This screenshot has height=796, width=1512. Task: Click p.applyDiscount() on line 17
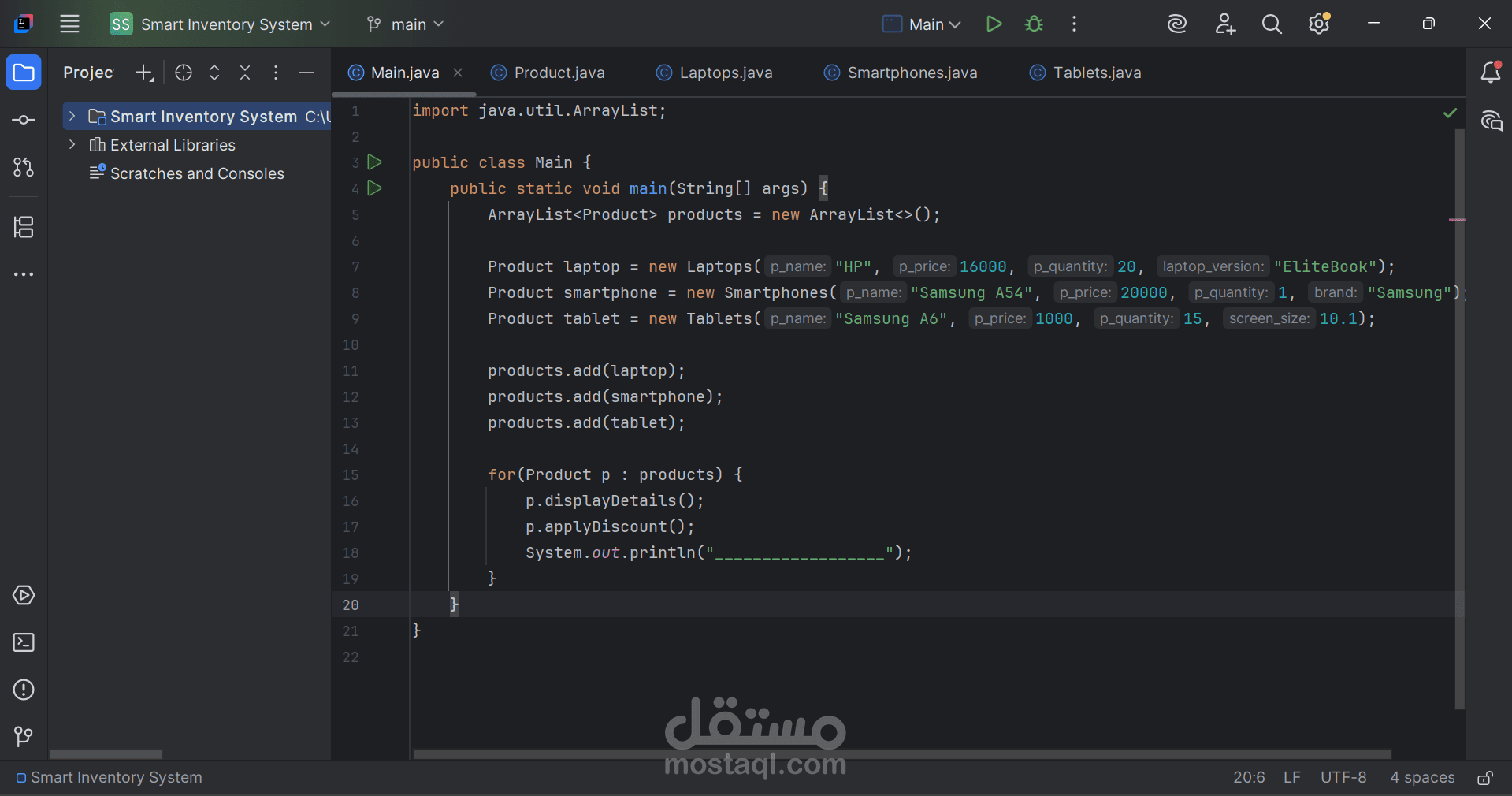pyautogui.click(x=611, y=526)
